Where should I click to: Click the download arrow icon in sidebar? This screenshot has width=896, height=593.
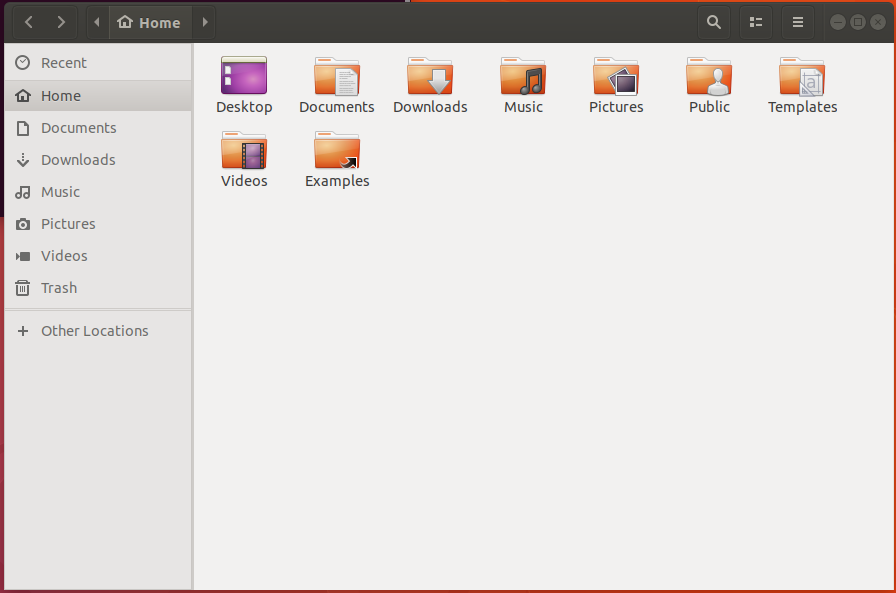pyautogui.click(x=23, y=160)
